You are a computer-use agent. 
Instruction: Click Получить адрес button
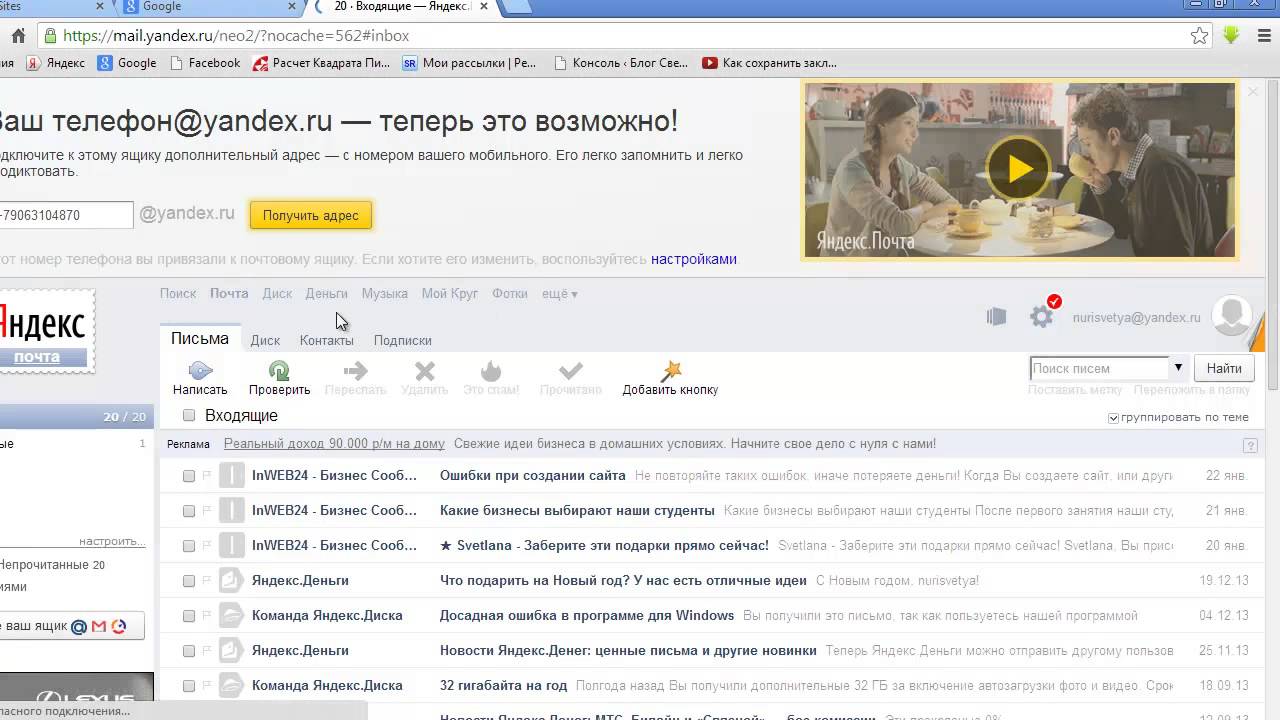[311, 215]
